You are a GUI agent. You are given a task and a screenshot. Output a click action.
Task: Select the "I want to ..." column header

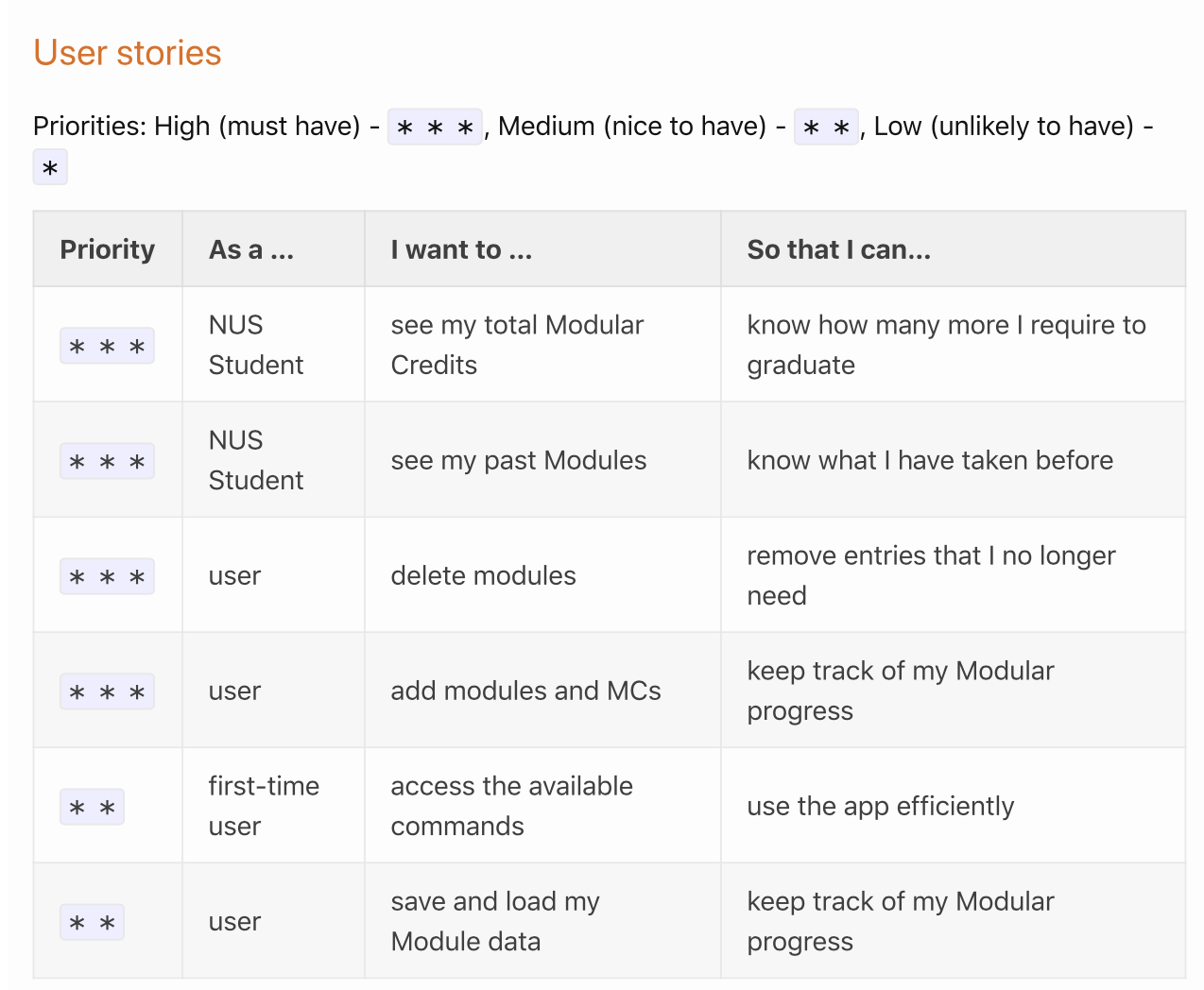542,249
